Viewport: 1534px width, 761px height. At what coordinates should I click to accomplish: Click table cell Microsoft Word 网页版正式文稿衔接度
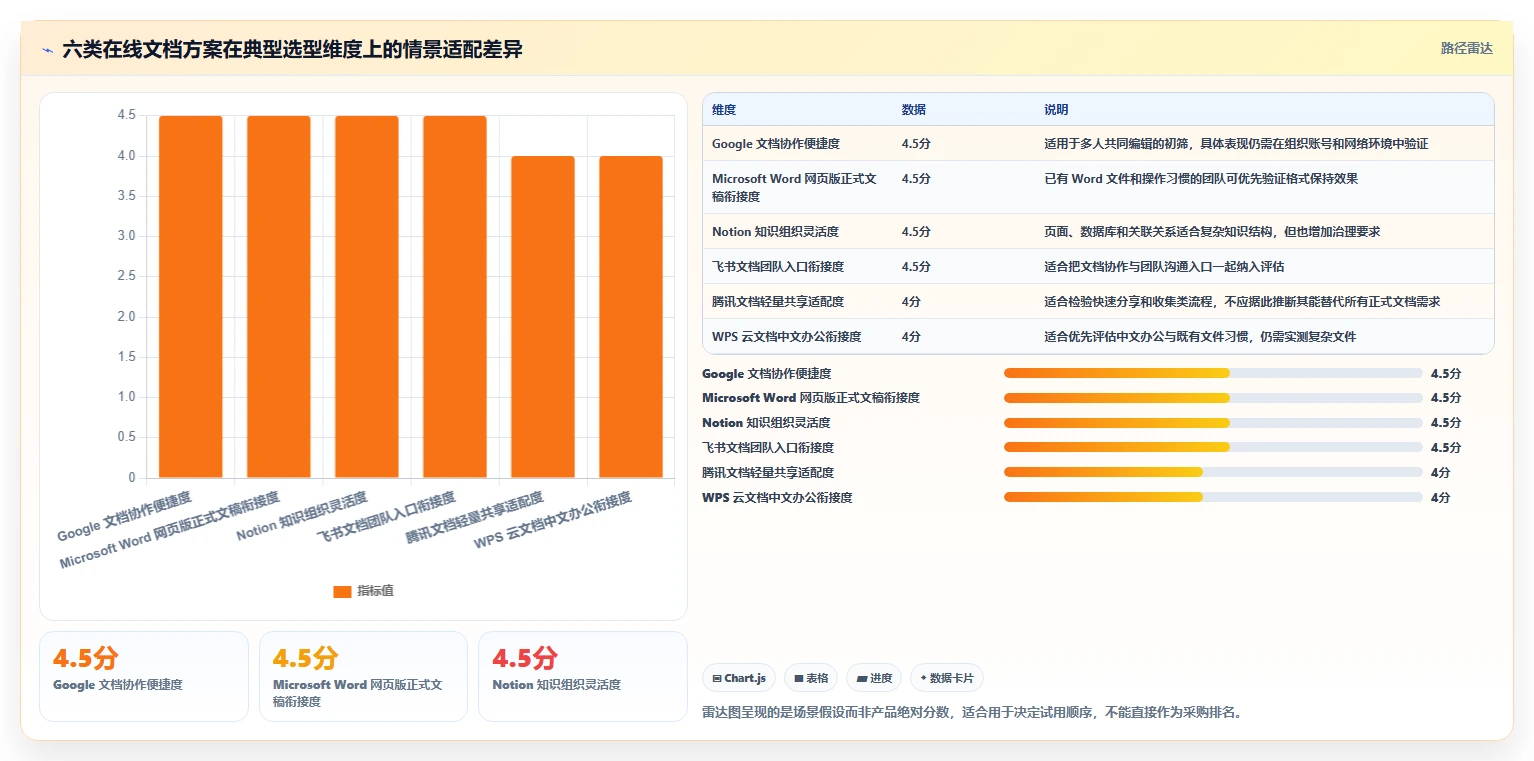[794, 187]
